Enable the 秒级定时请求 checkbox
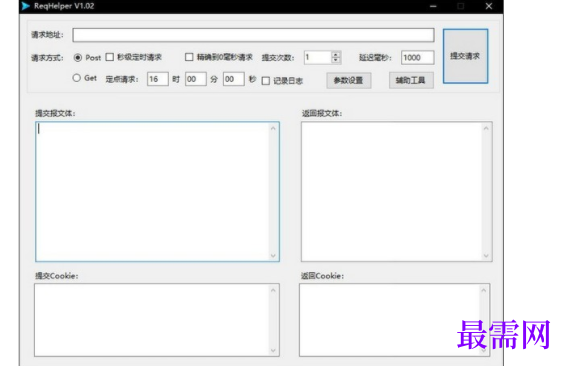The image size is (569, 366). 110,57
